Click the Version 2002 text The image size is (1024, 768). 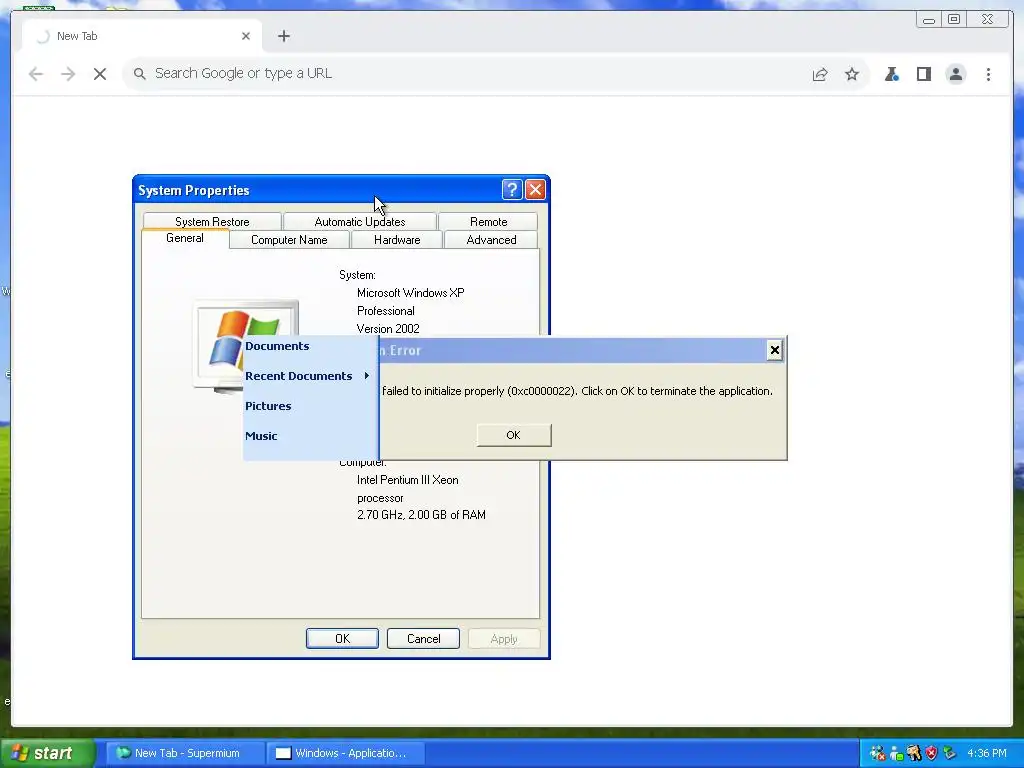[x=388, y=328]
